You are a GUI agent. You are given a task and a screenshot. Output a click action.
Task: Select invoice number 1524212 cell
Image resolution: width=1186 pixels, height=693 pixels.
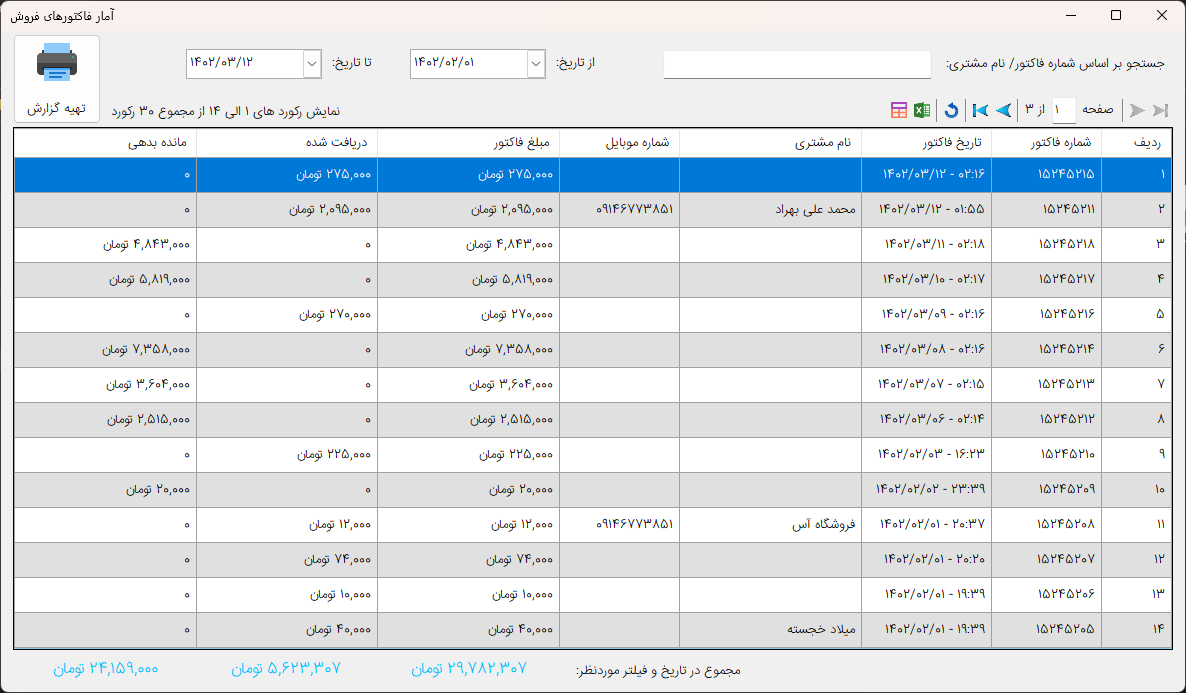[x=1047, y=419]
